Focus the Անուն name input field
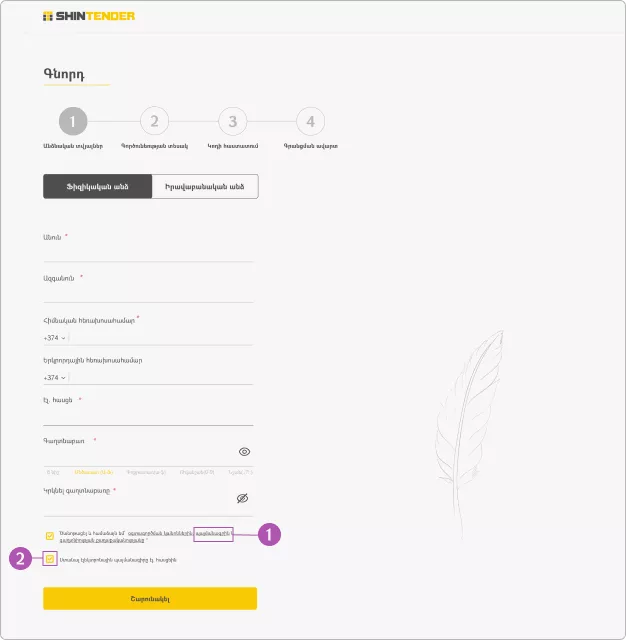626x640 pixels. point(149,253)
